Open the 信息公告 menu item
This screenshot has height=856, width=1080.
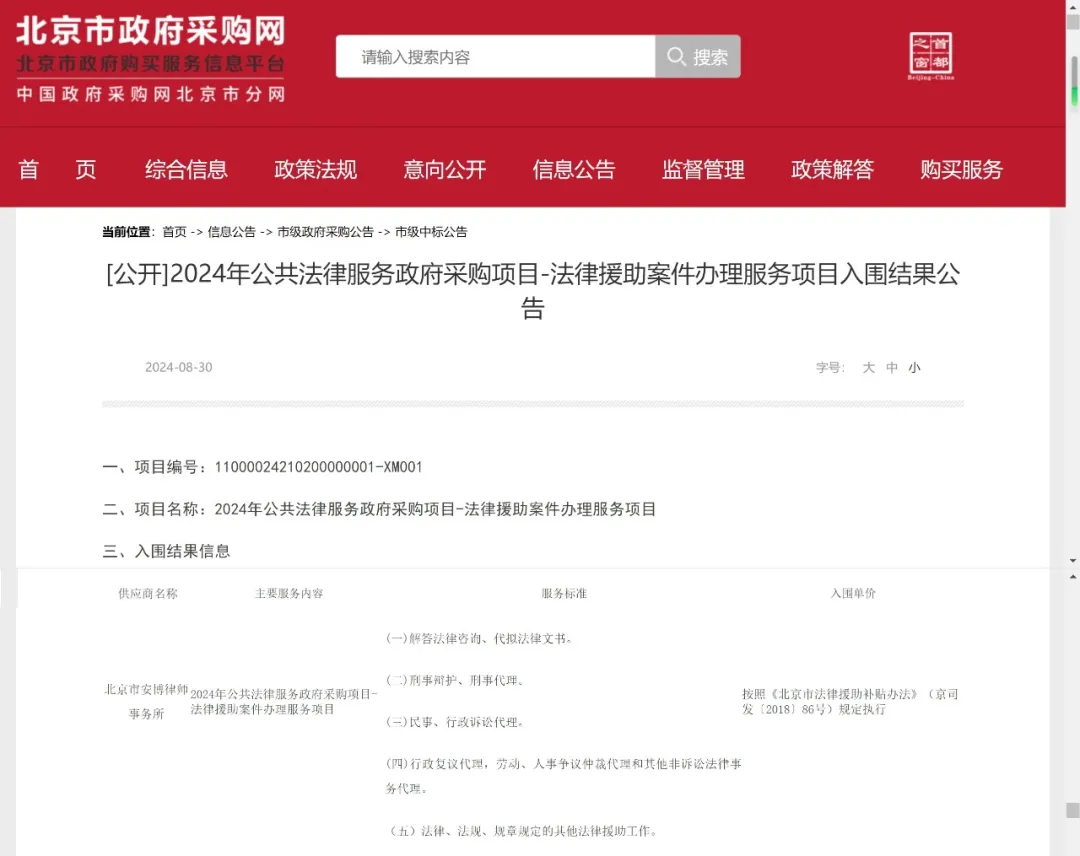point(574,169)
